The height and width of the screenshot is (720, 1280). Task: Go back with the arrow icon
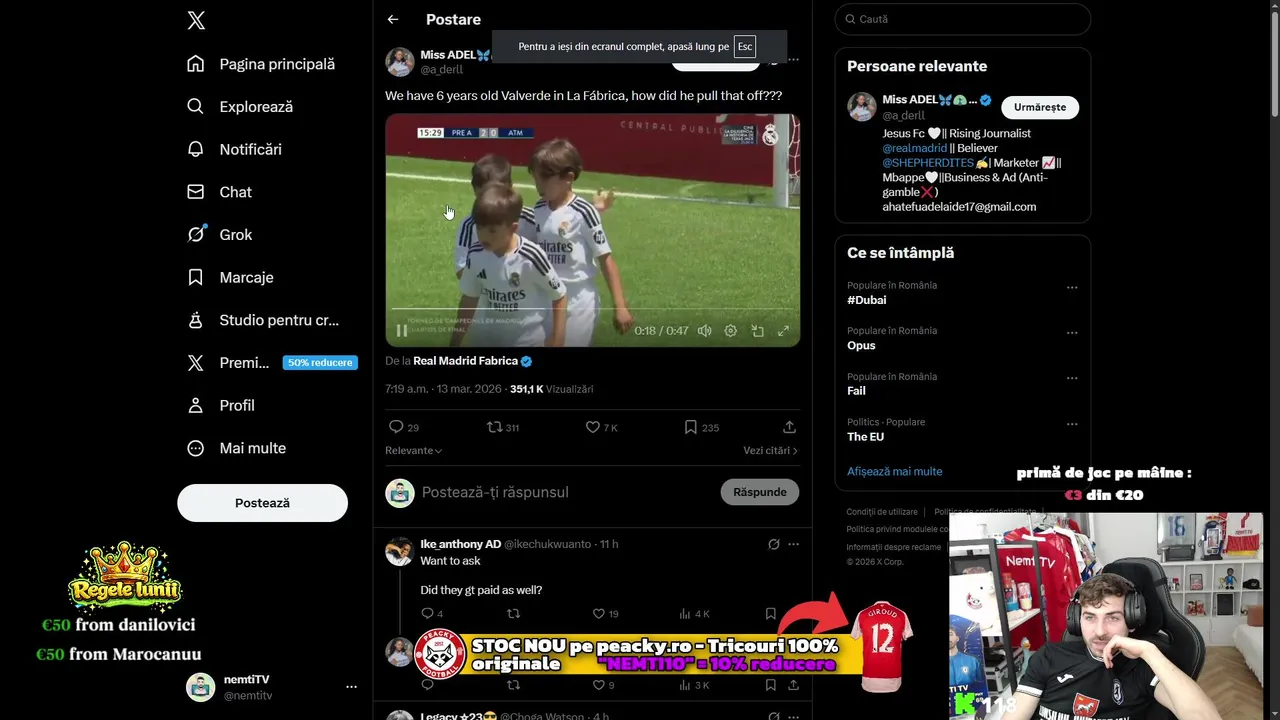[393, 19]
